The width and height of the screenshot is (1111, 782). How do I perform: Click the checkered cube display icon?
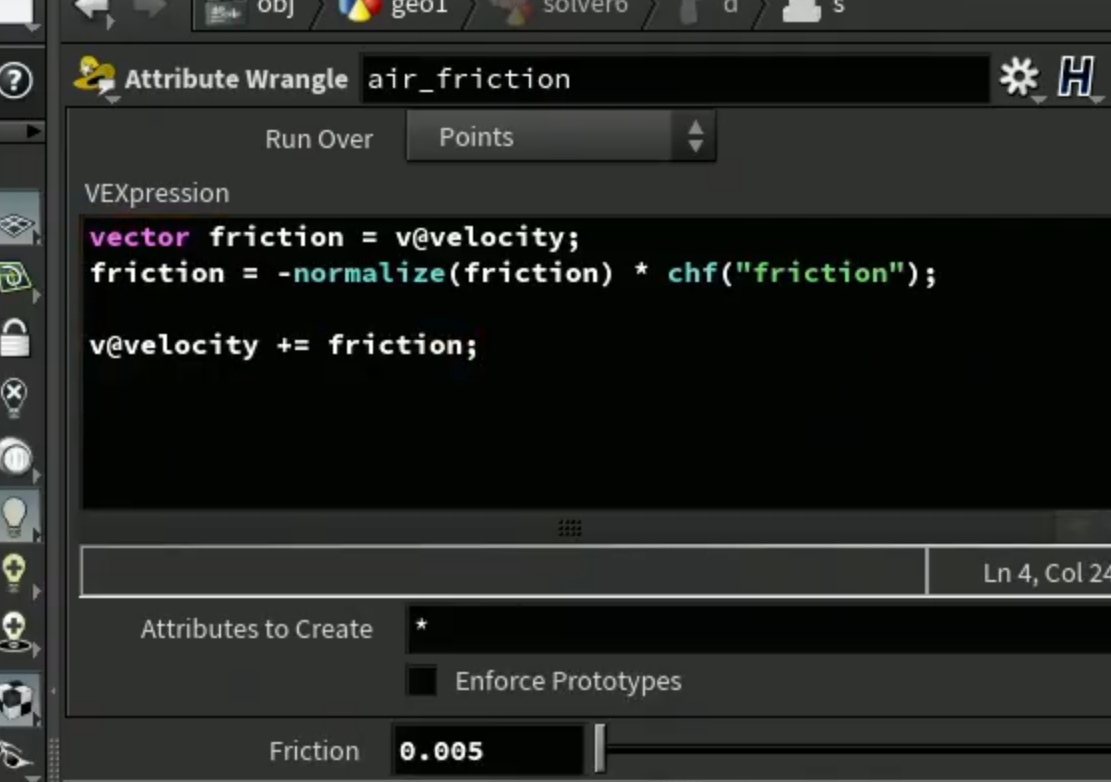(x=17, y=701)
